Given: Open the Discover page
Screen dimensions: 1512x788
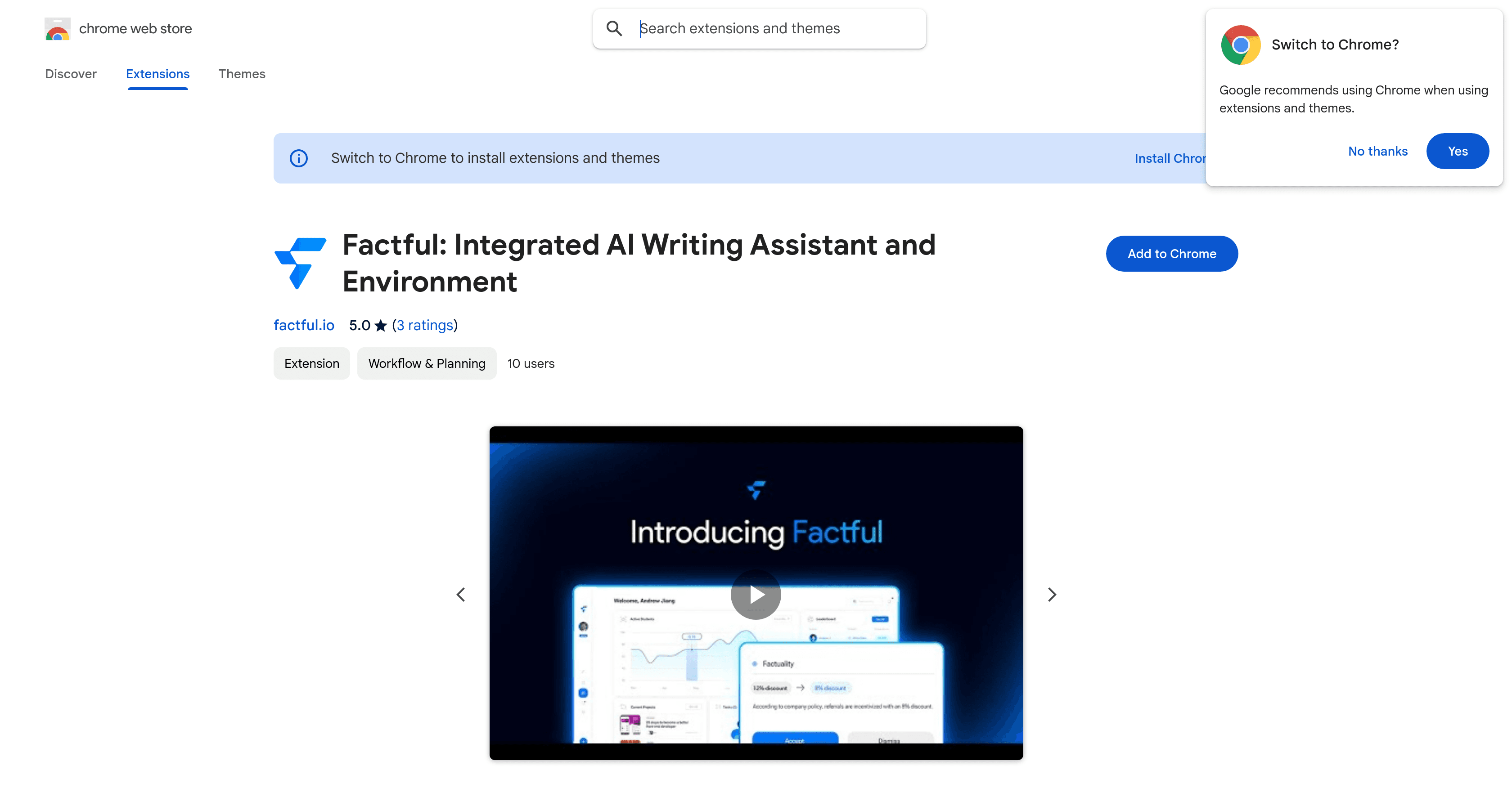Looking at the screenshot, I should pos(71,74).
